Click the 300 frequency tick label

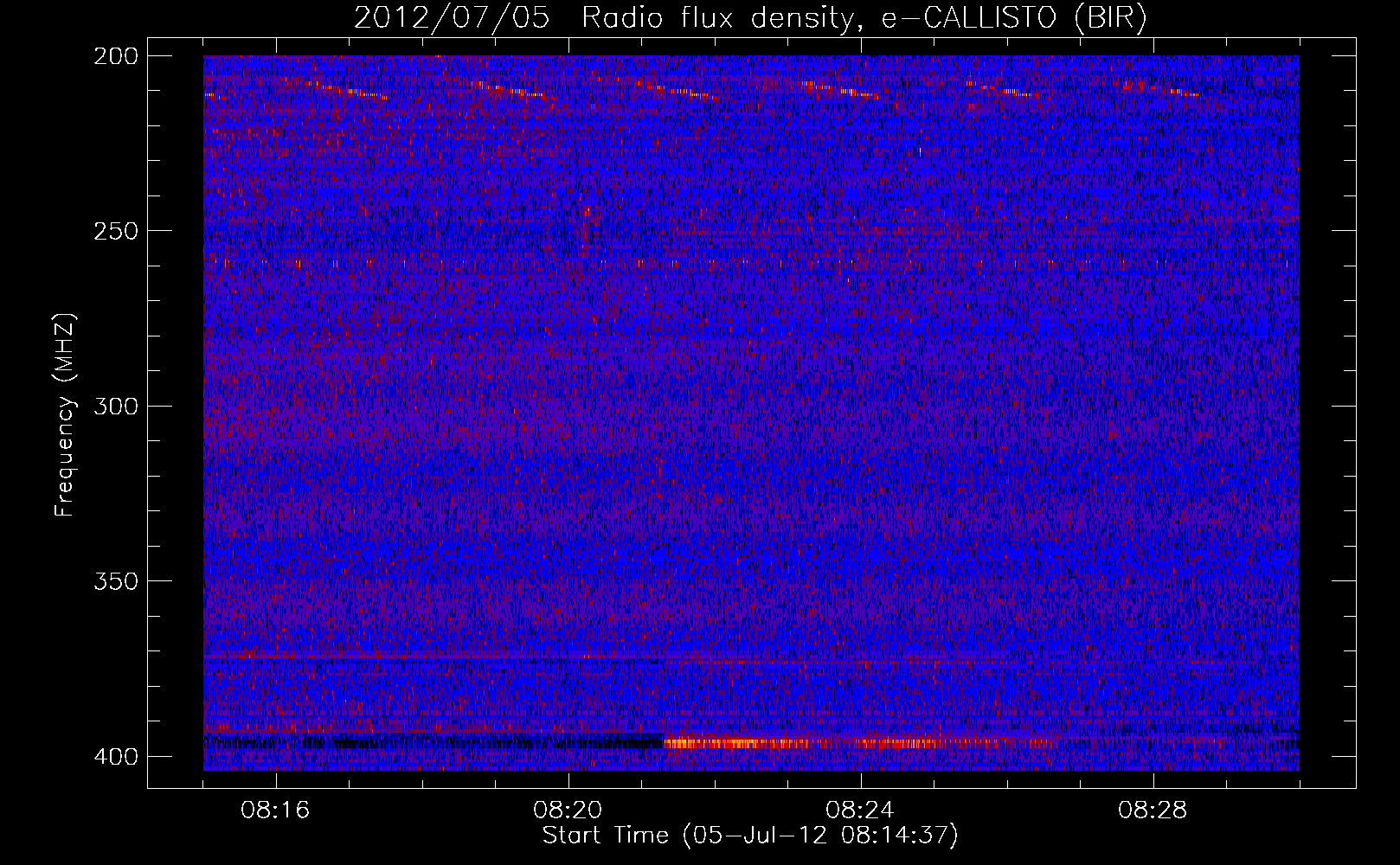pos(115,406)
